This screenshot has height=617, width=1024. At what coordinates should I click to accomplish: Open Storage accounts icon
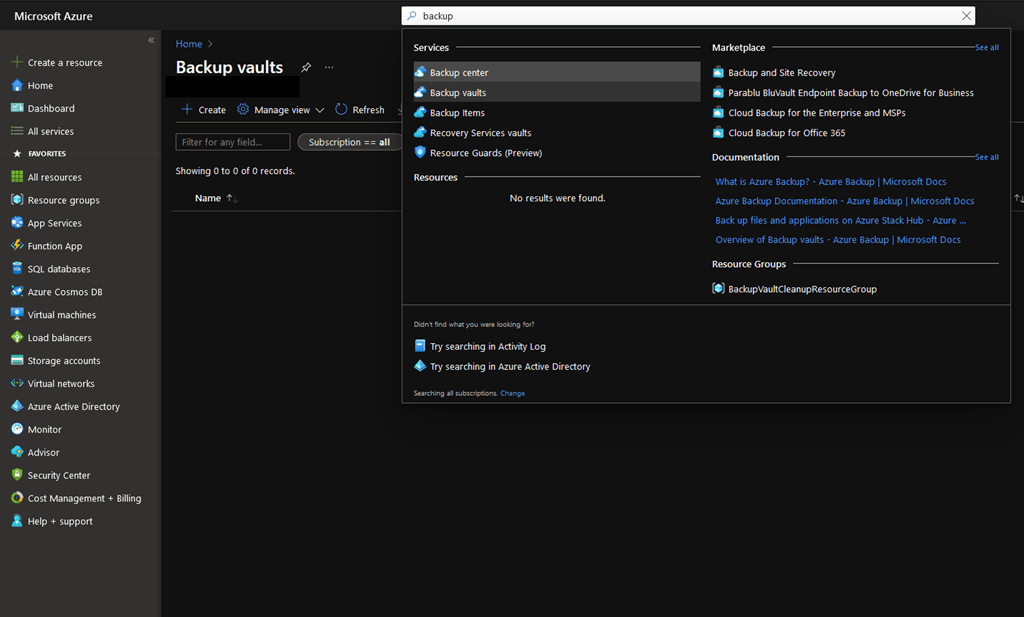(17, 360)
